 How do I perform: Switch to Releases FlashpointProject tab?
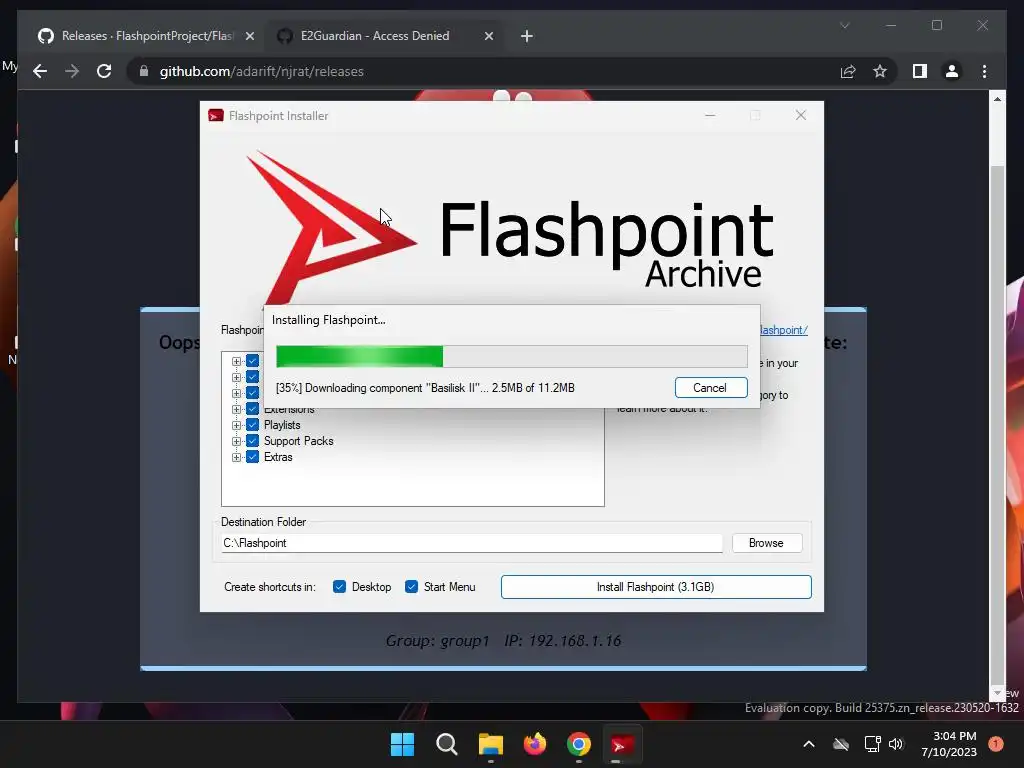[146, 36]
